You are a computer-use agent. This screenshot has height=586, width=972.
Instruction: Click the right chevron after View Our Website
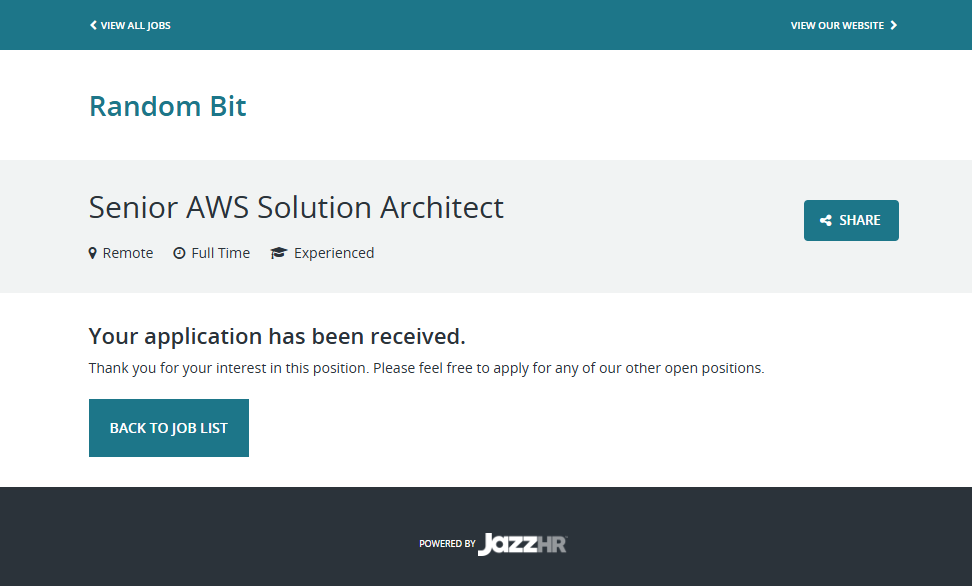894,25
